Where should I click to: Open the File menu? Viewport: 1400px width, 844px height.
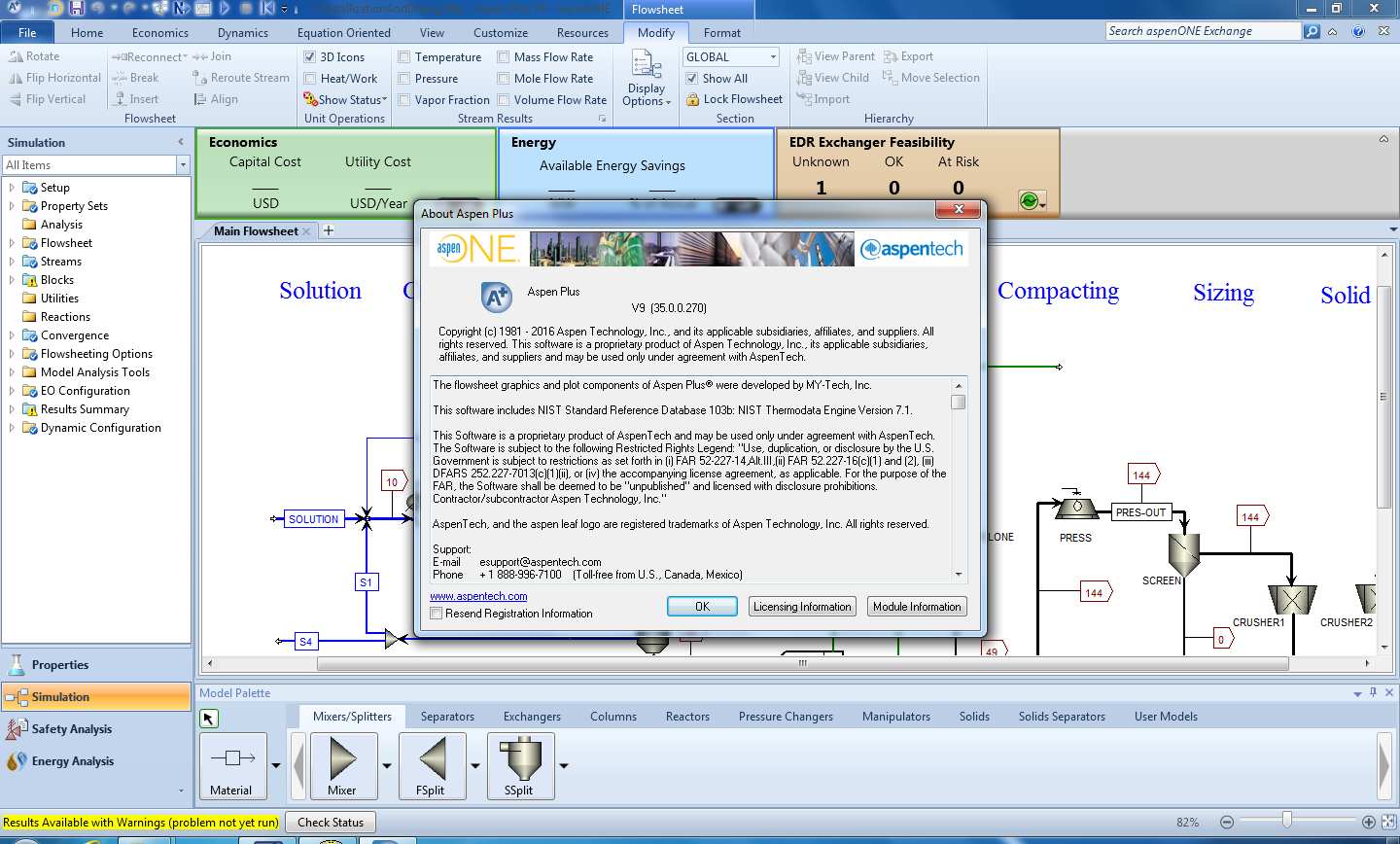[28, 32]
